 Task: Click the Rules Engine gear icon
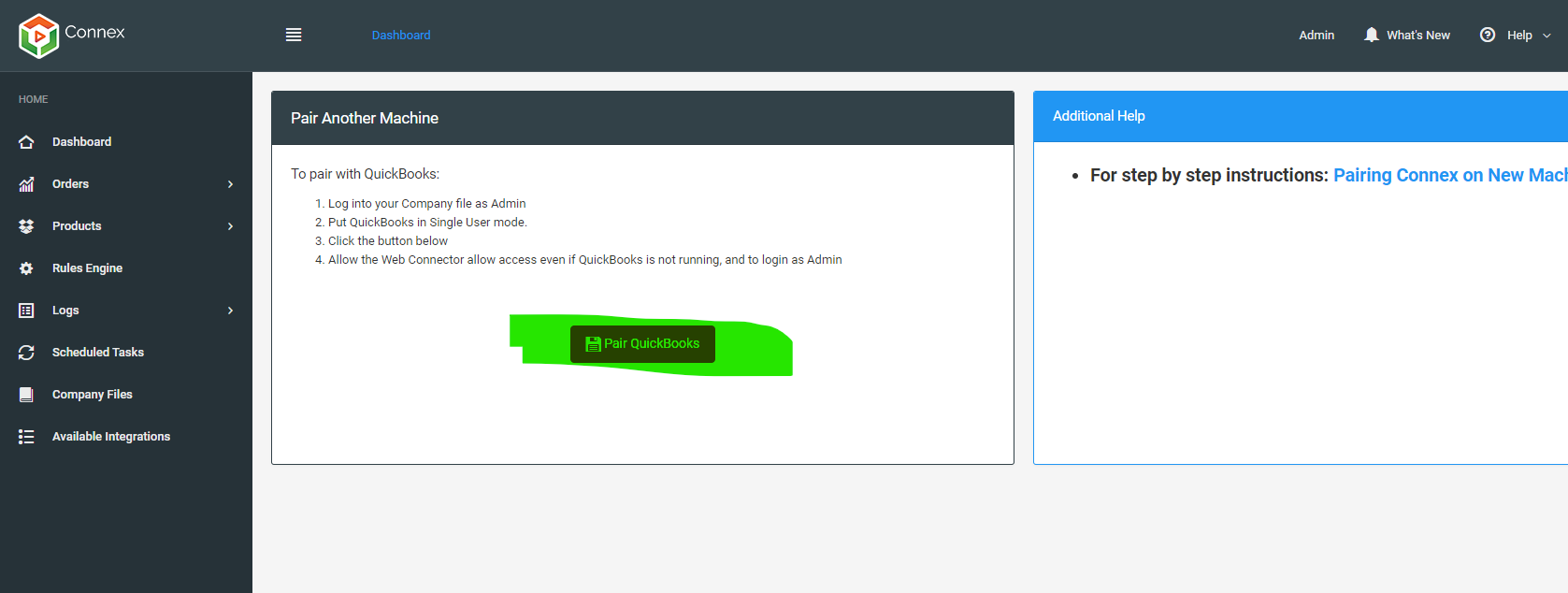point(26,268)
